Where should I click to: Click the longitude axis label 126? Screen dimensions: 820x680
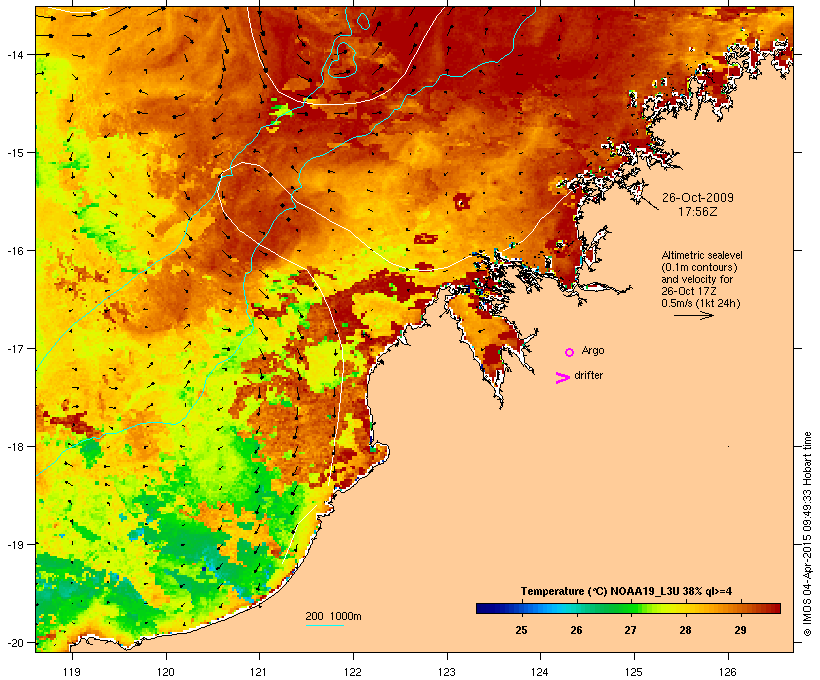pos(727,672)
